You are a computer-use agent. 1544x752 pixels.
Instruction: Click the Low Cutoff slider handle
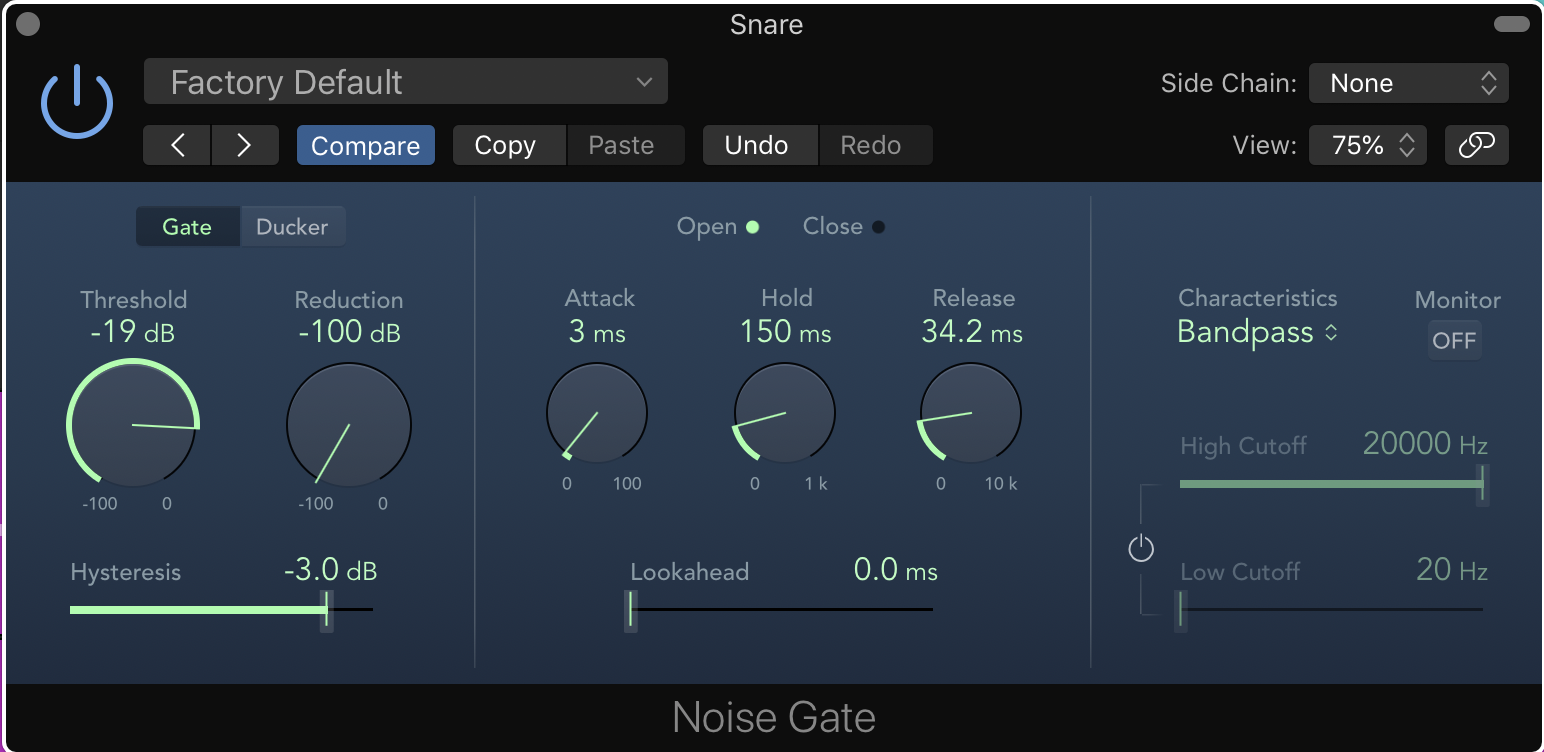tap(1181, 609)
